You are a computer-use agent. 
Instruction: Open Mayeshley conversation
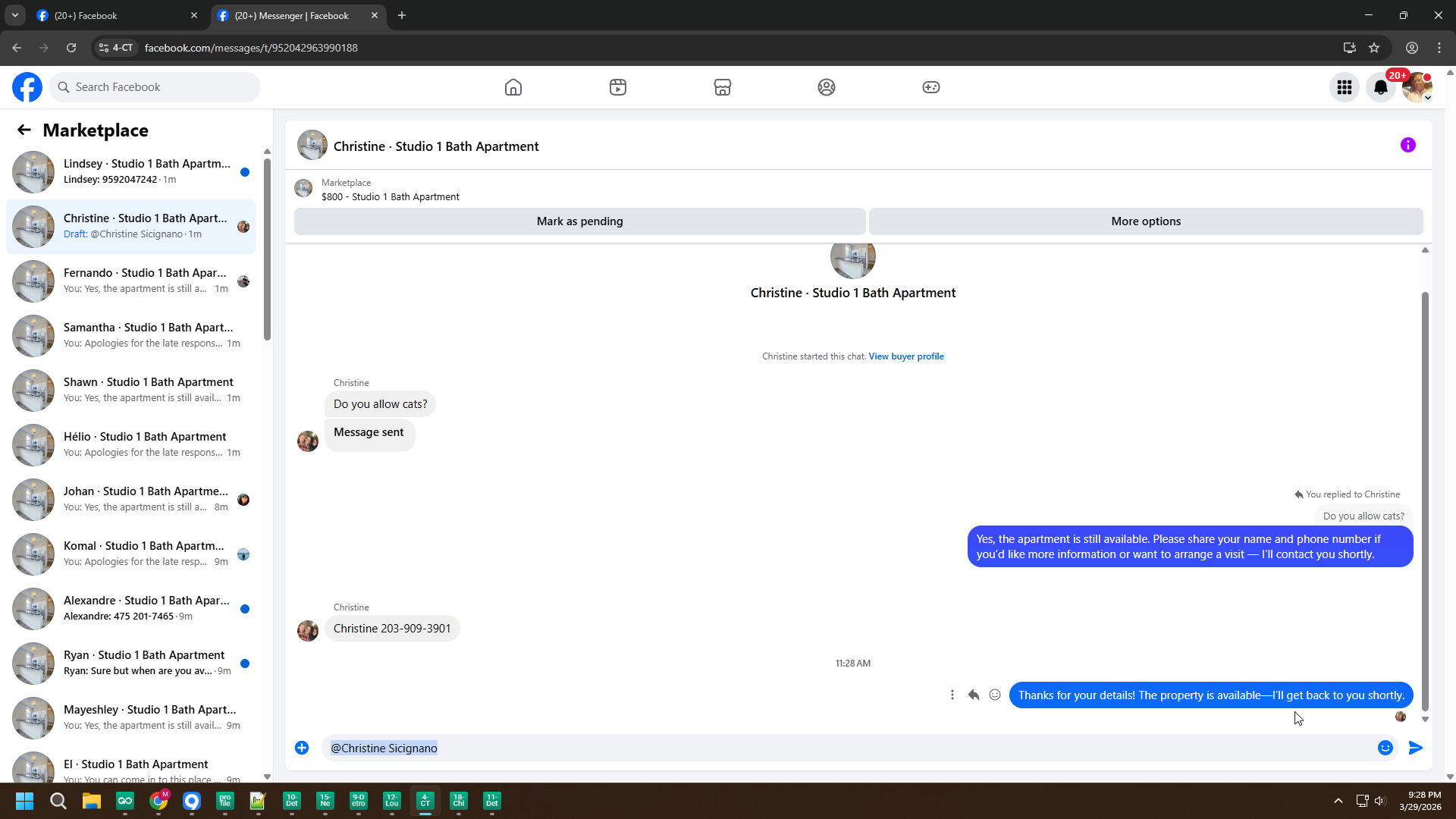coord(130,718)
